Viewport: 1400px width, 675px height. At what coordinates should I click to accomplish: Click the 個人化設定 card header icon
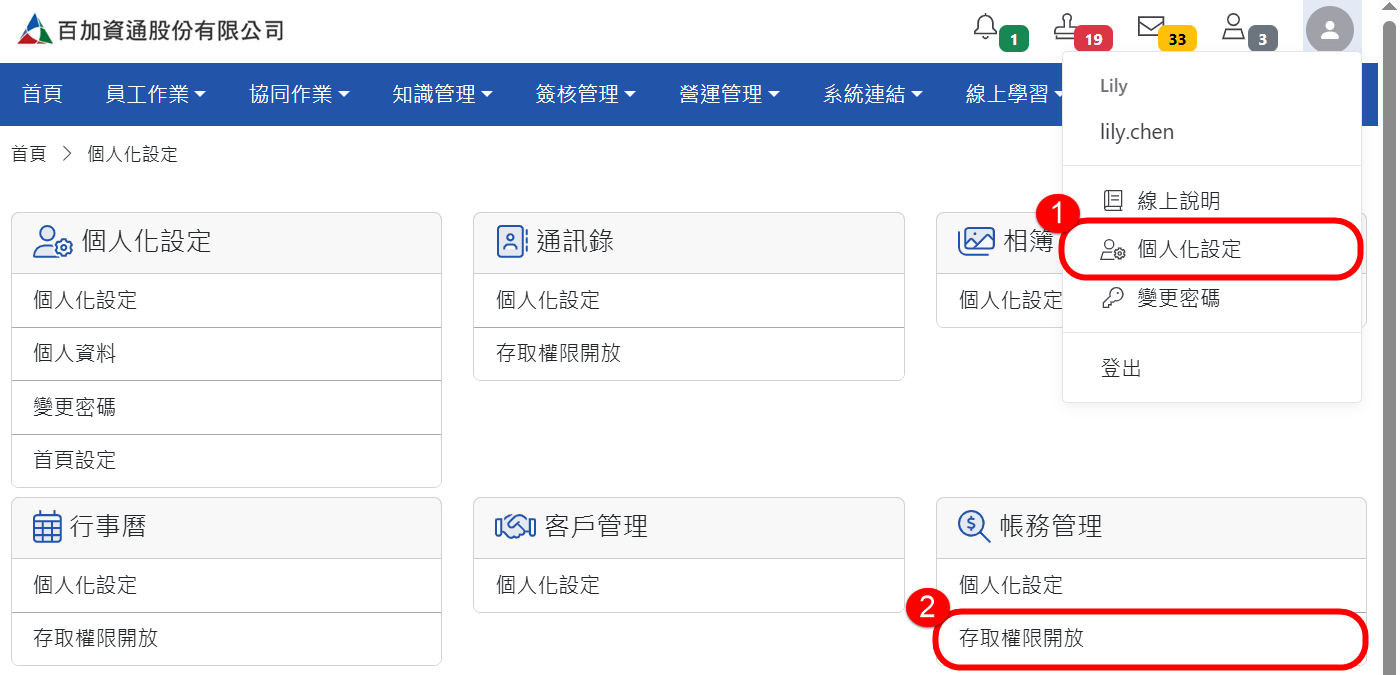(x=53, y=242)
